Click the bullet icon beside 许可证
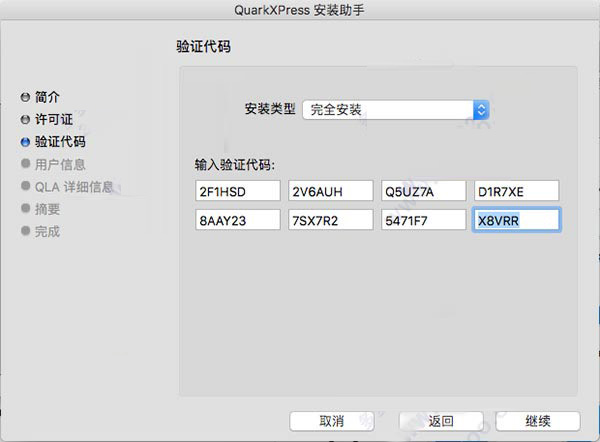The height and width of the screenshot is (442, 600). [25, 119]
